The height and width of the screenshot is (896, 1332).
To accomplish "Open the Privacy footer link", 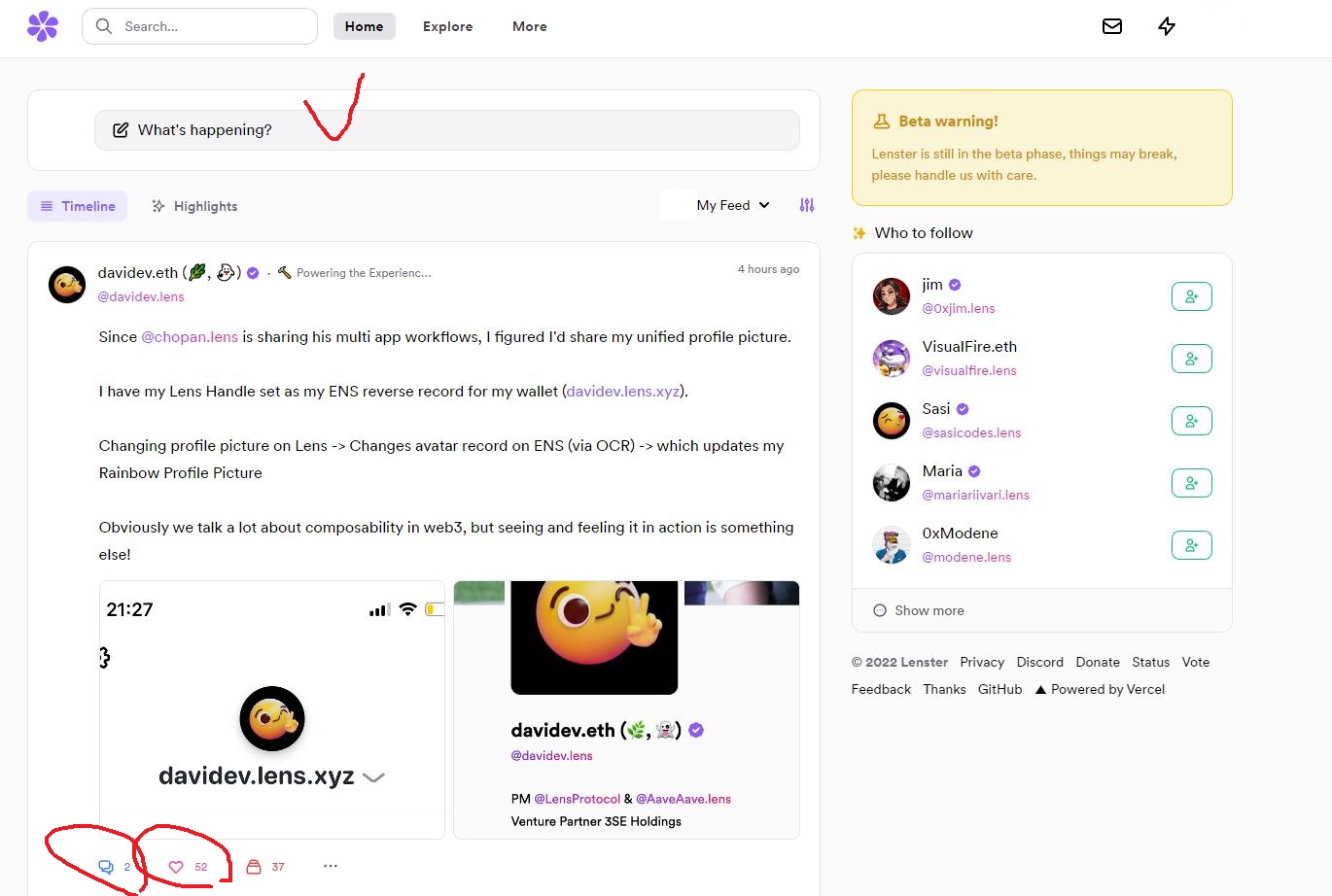I will click(x=982, y=663).
